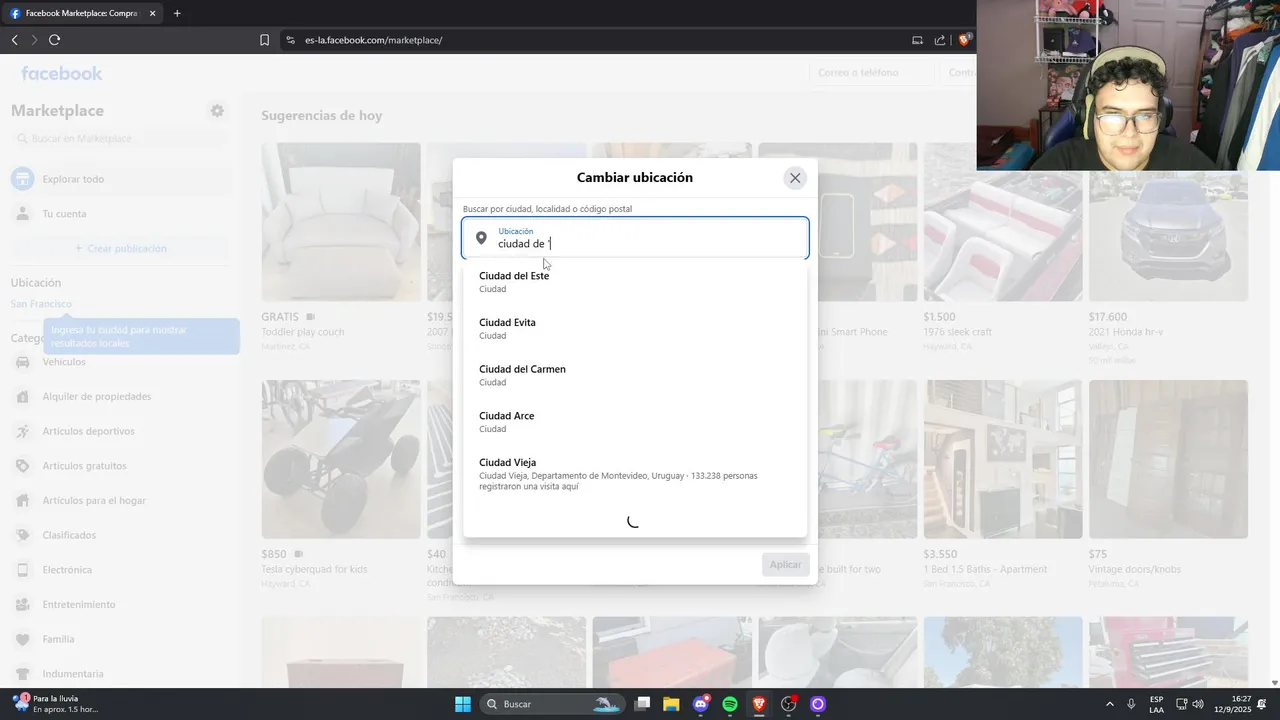Click Crear publicación button
This screenshot has width=1280, height=720.
(120, 248)
